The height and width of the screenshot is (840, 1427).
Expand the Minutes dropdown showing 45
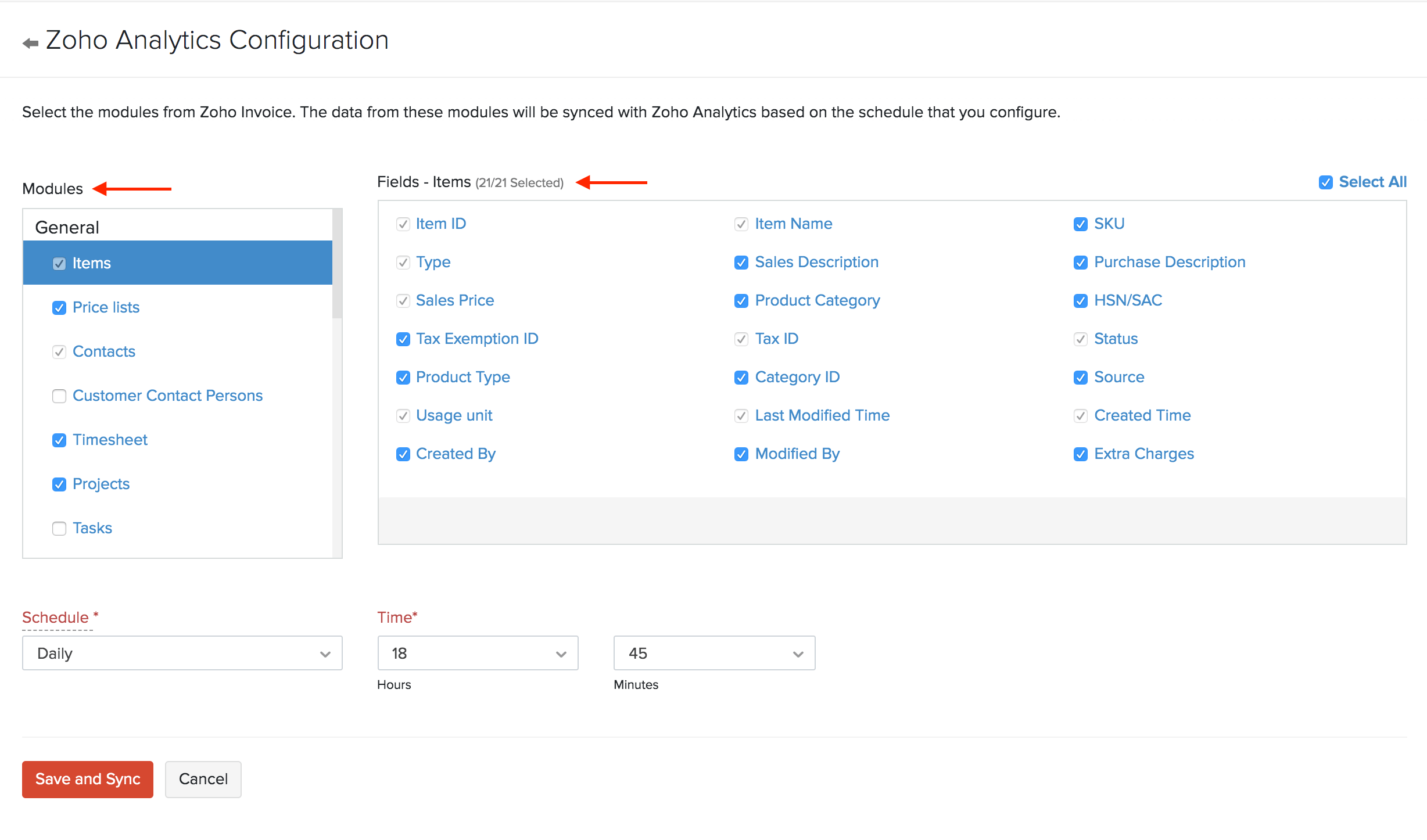pos(714,654)
